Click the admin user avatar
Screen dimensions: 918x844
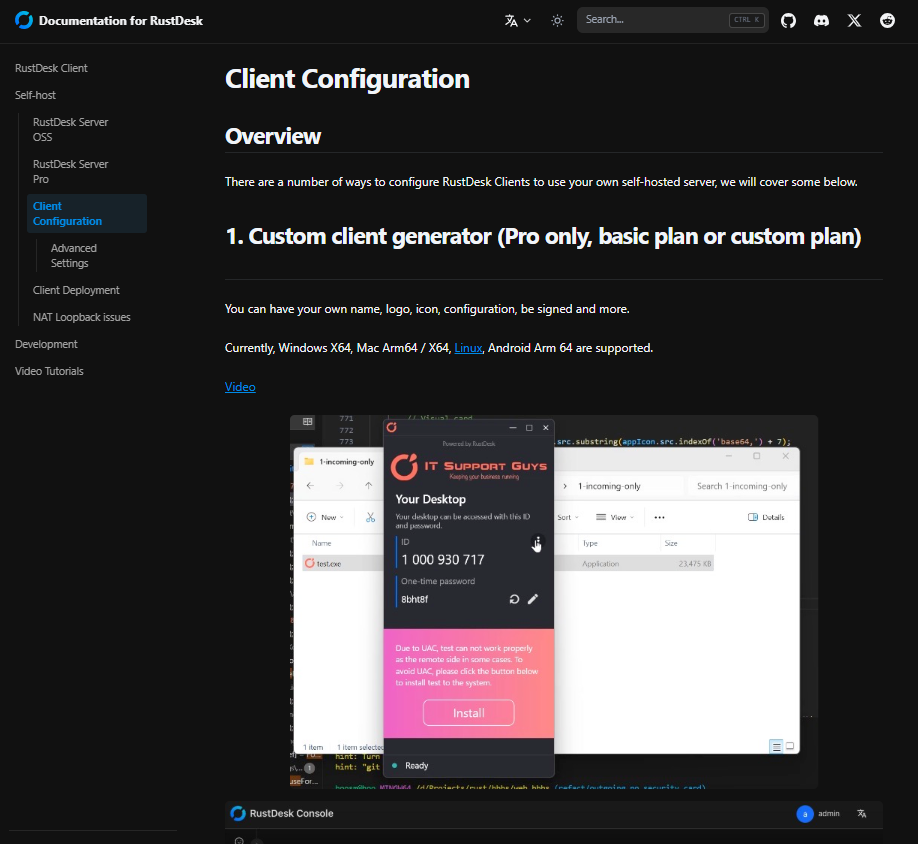tap(805, 814)
